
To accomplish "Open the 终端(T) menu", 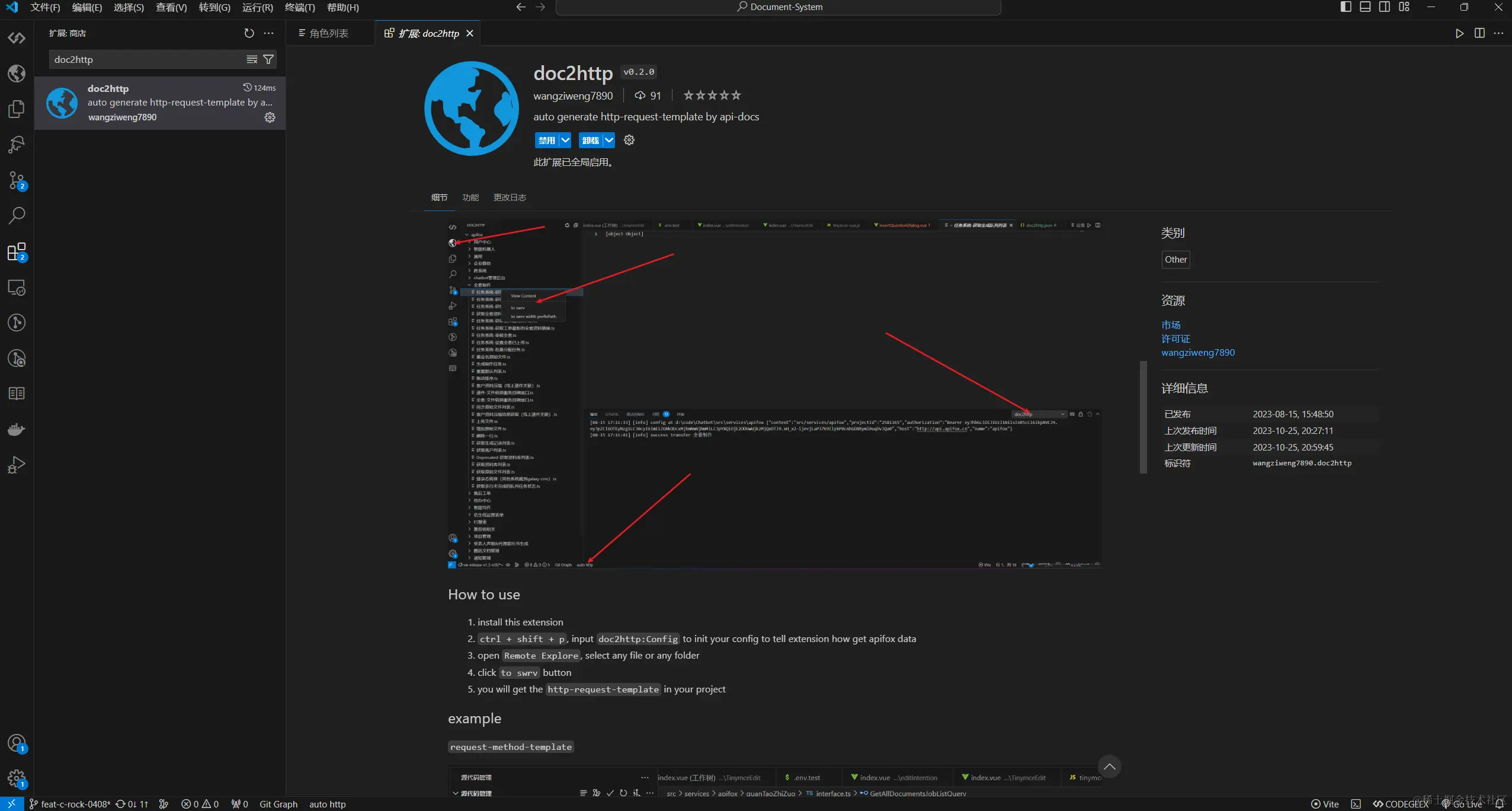I will pos(300,8).
